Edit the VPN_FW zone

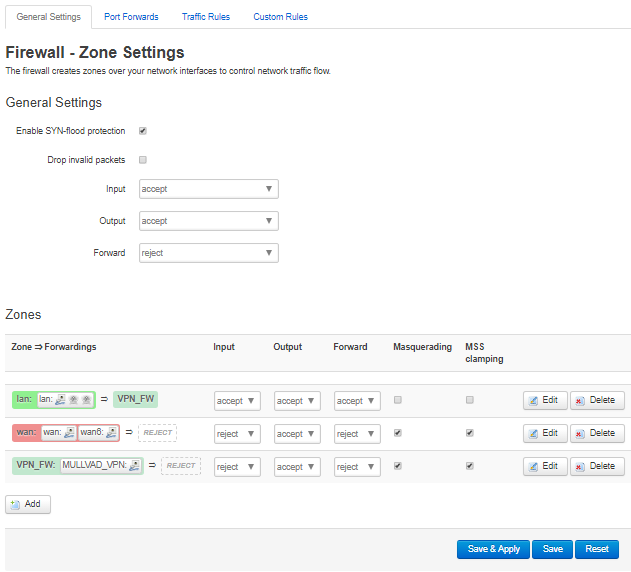click(545, 467)
